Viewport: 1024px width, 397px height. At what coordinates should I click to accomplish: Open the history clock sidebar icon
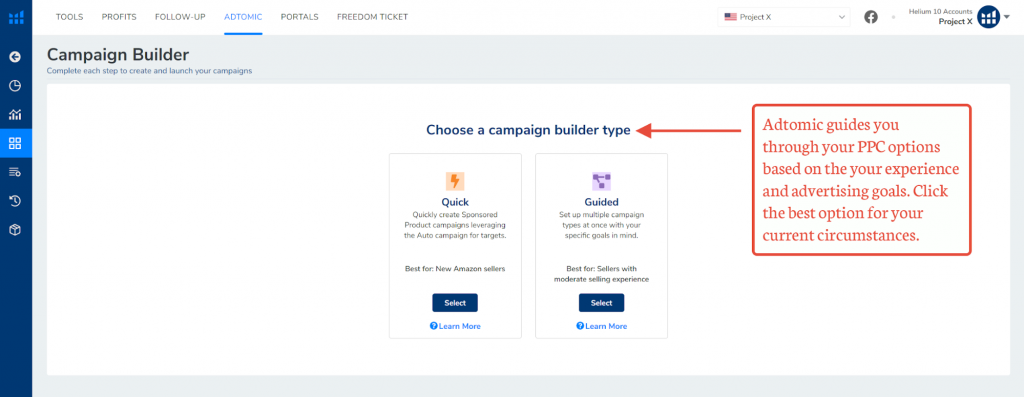pos(15,201)
